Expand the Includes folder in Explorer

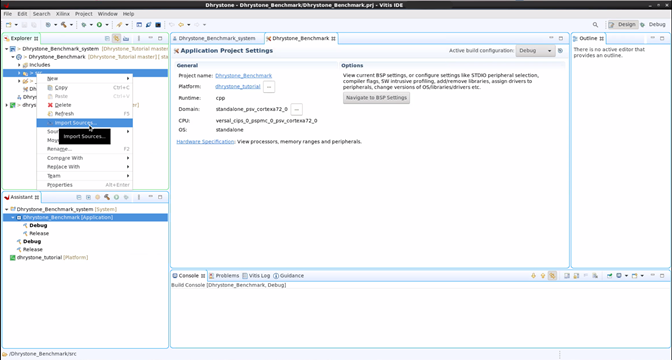[19, 65]
